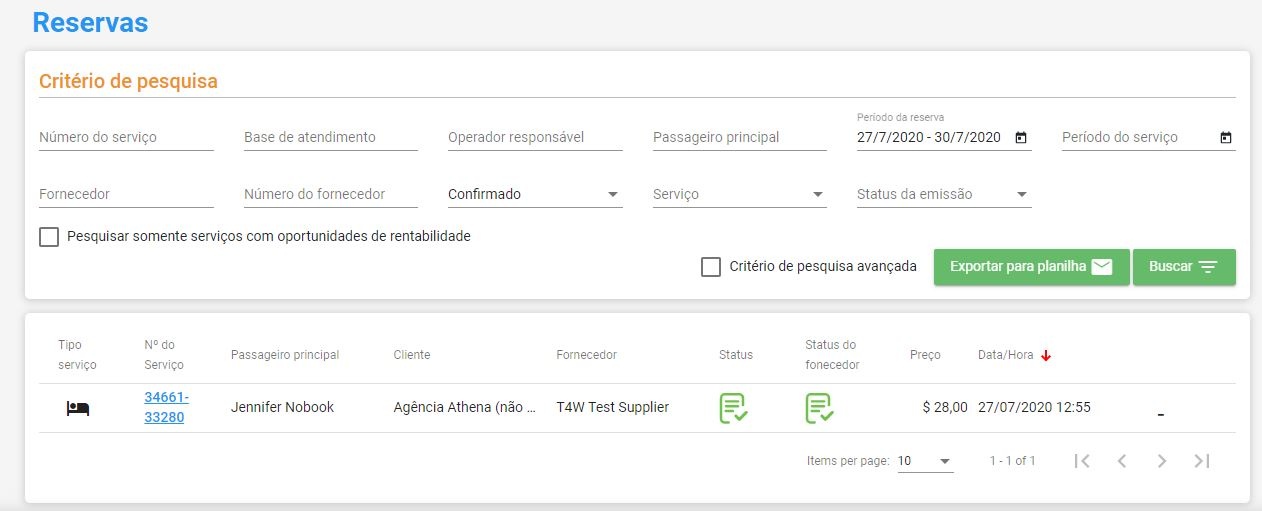Click the green confirmed Status icon
This screenshot has width=1262, height=511.
[733, 408]
